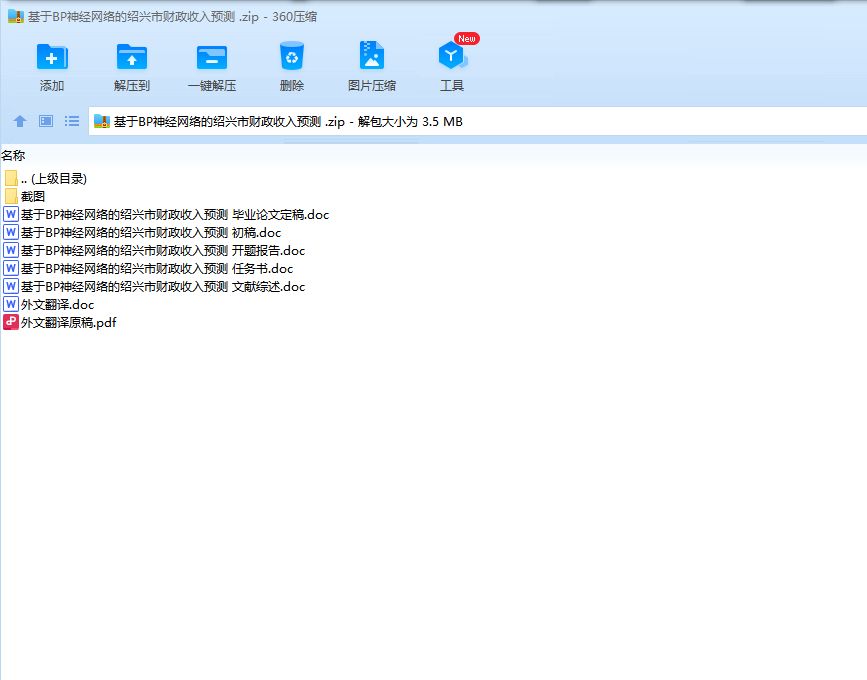867x680 pixels.
Task: Select the 毕业论文定稿.doc file
Action: [166, 215]
